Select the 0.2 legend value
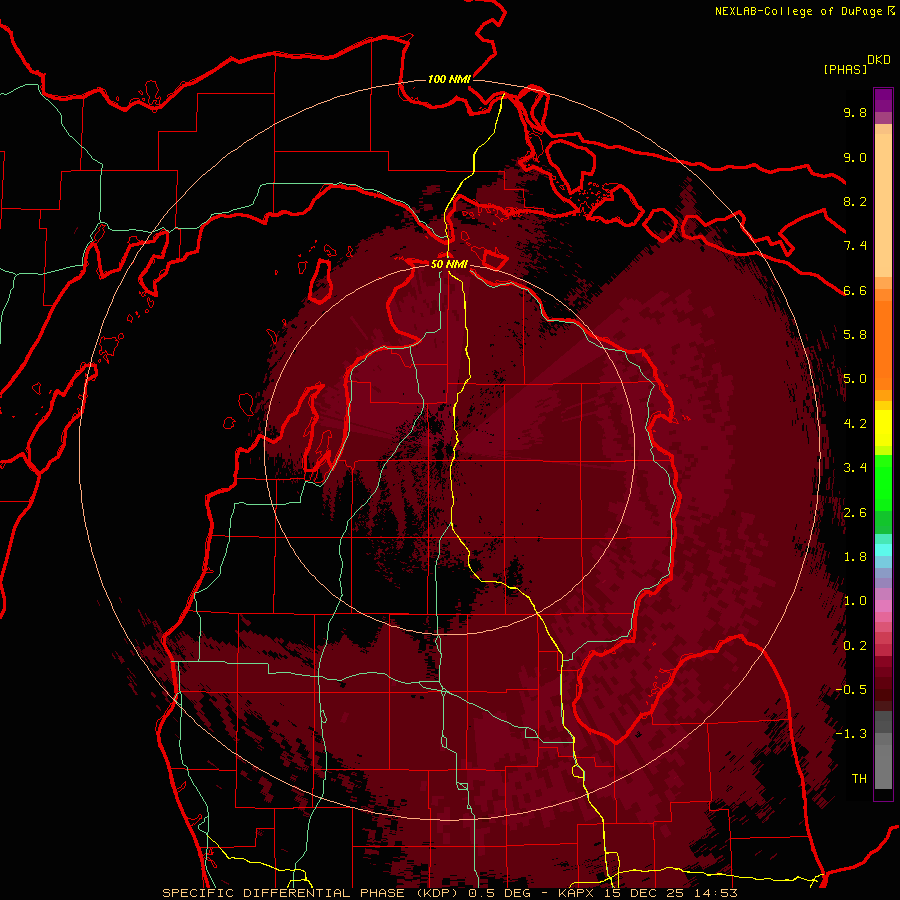900x900 pixels. pyautogui.click(x=855, y=646)
